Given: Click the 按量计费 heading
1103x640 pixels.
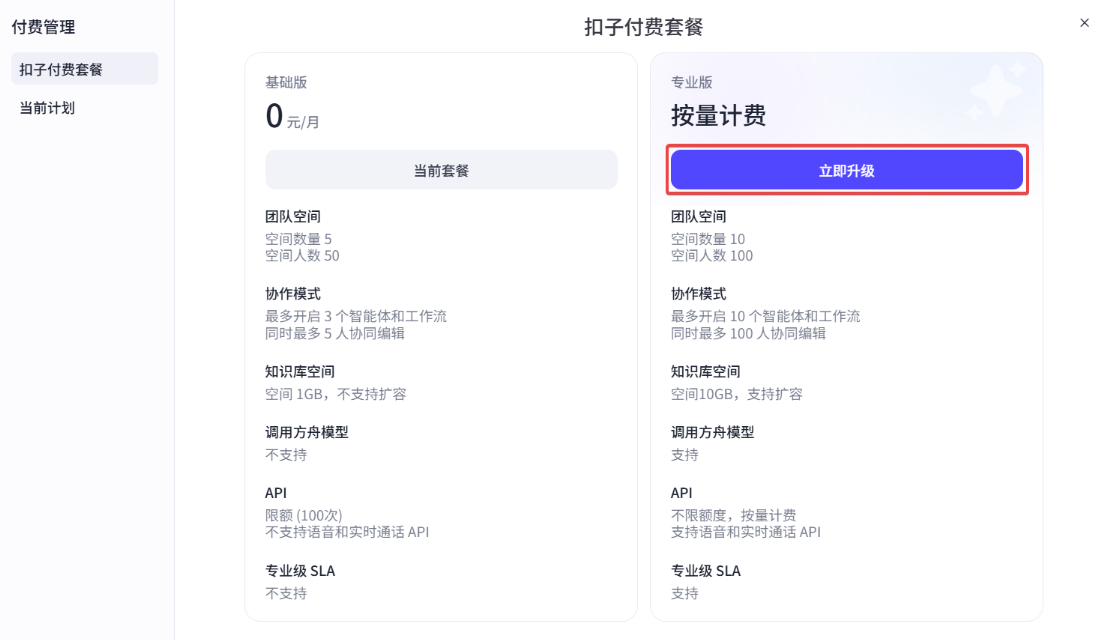Looking at the screenshot, I should (x=718, y=115).
